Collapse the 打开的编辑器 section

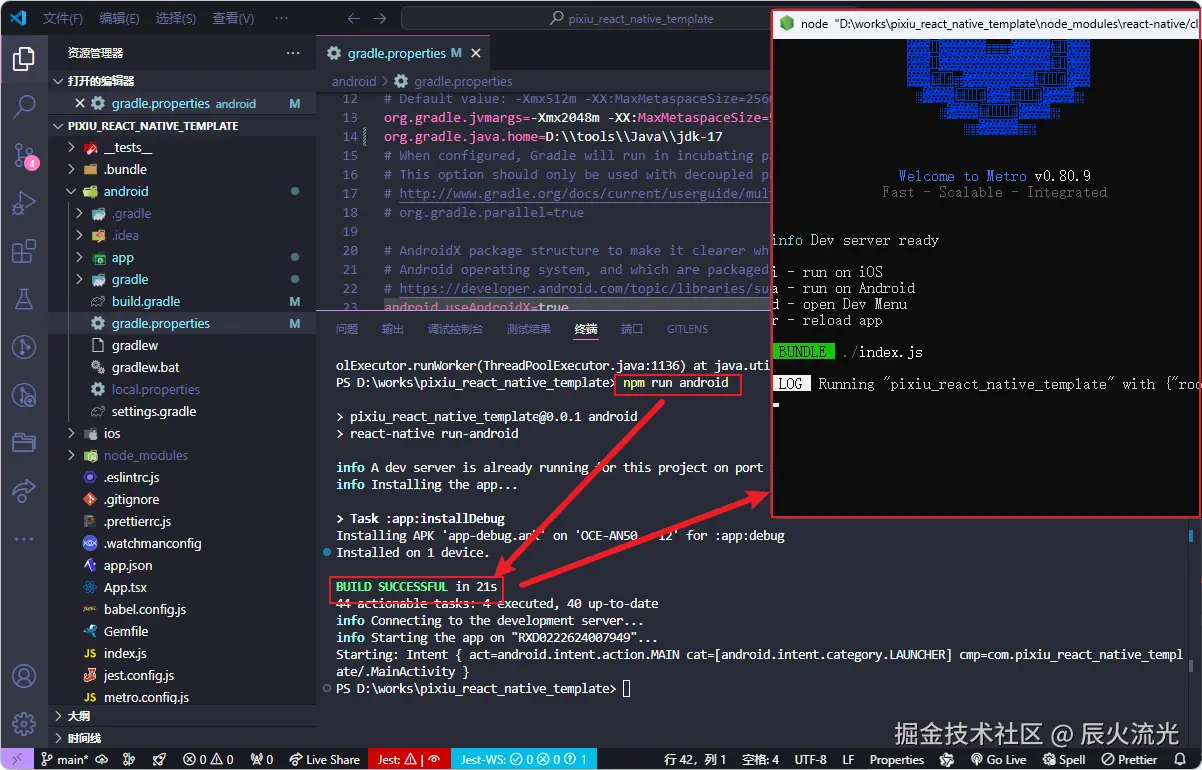click(x=182, y=81)
